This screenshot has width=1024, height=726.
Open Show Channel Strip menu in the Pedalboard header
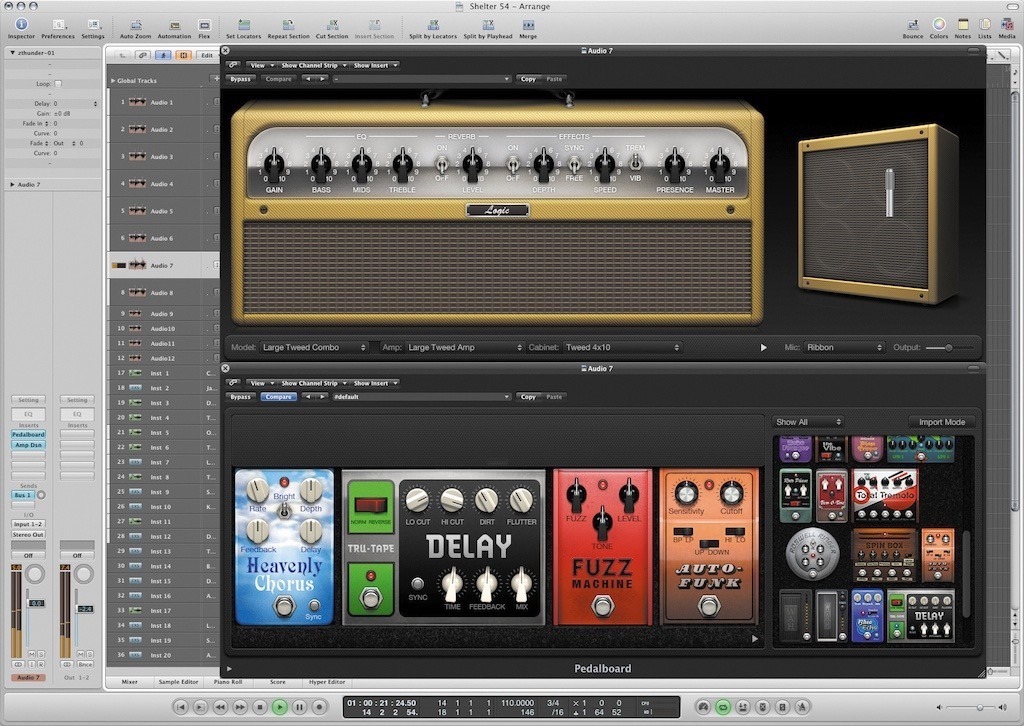tap(312, 383)
